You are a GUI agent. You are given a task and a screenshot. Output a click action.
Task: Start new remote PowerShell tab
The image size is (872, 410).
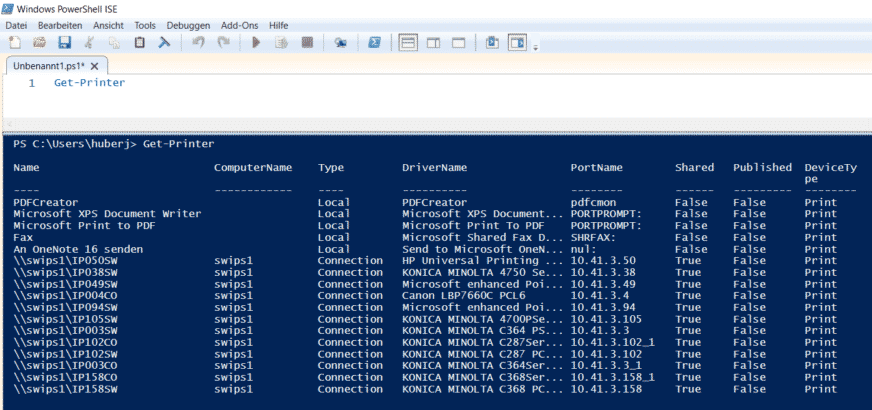[340, 43]
